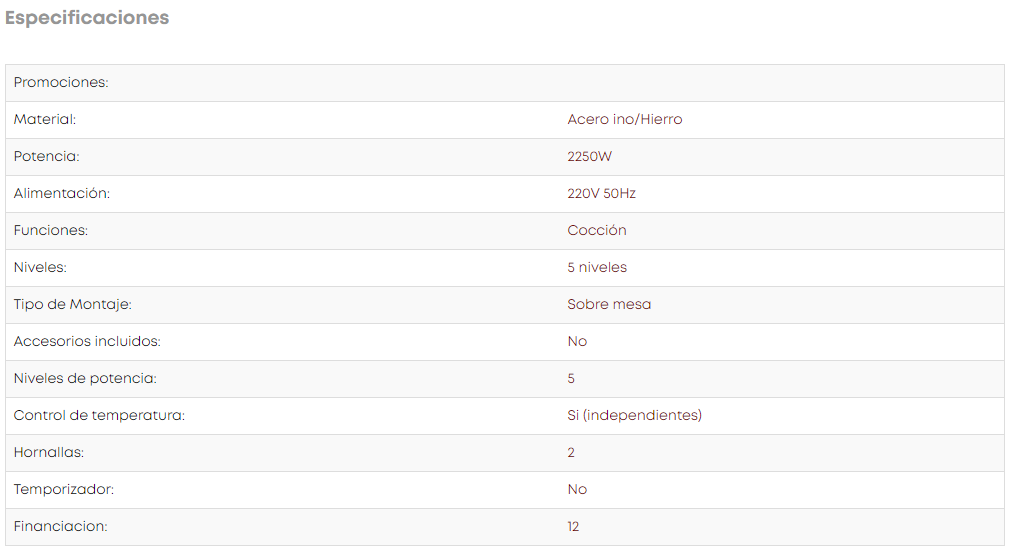Click the Potencia label
Image resolution: width=1016 pixels, height=558 pixels.
(x=47, y=156)
